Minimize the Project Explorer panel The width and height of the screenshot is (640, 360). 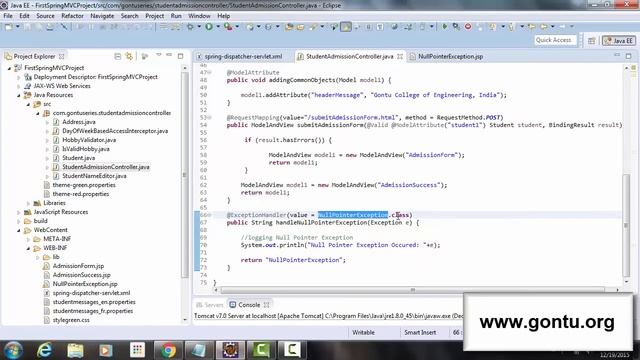coord(169,56)
